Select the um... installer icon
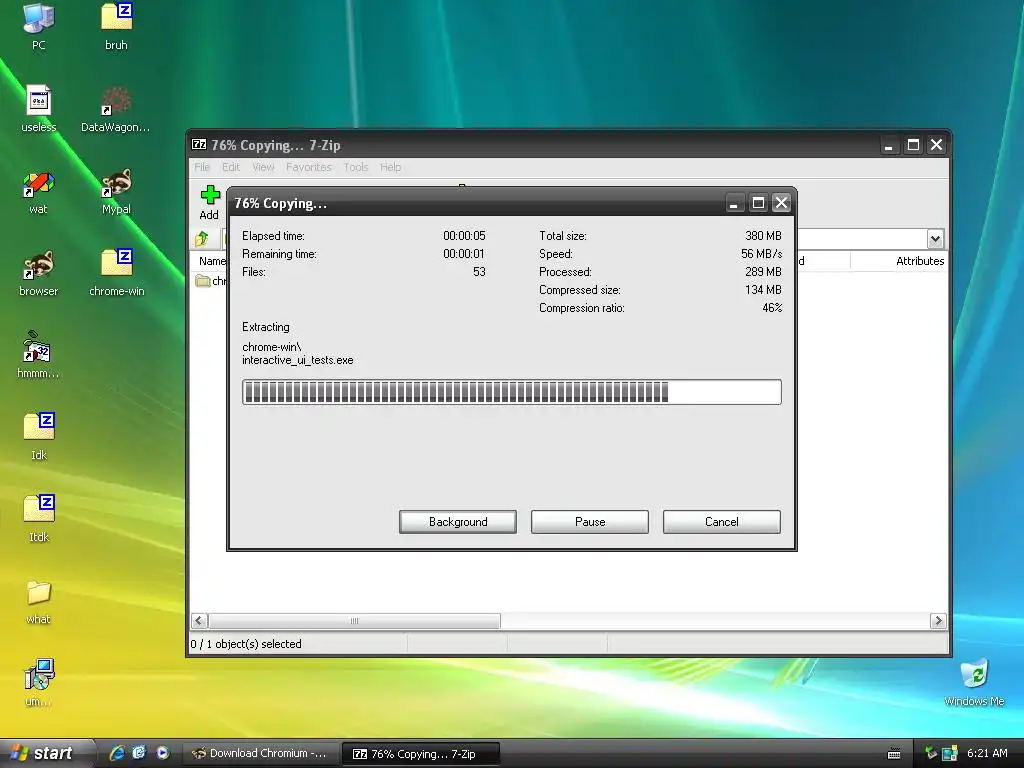 click(x=39, y=682)
